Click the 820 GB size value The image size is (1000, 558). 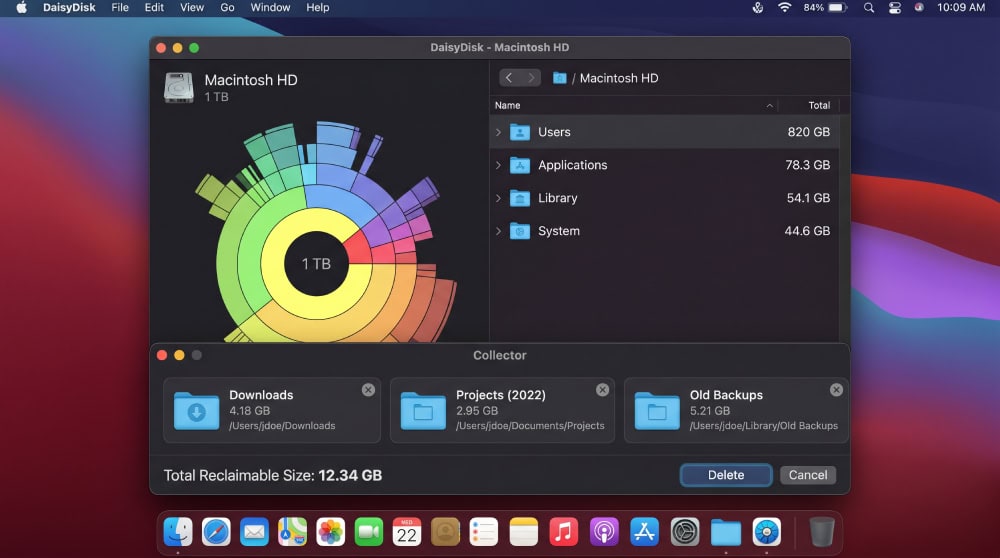pyautogui.click(x=808, y=132)
